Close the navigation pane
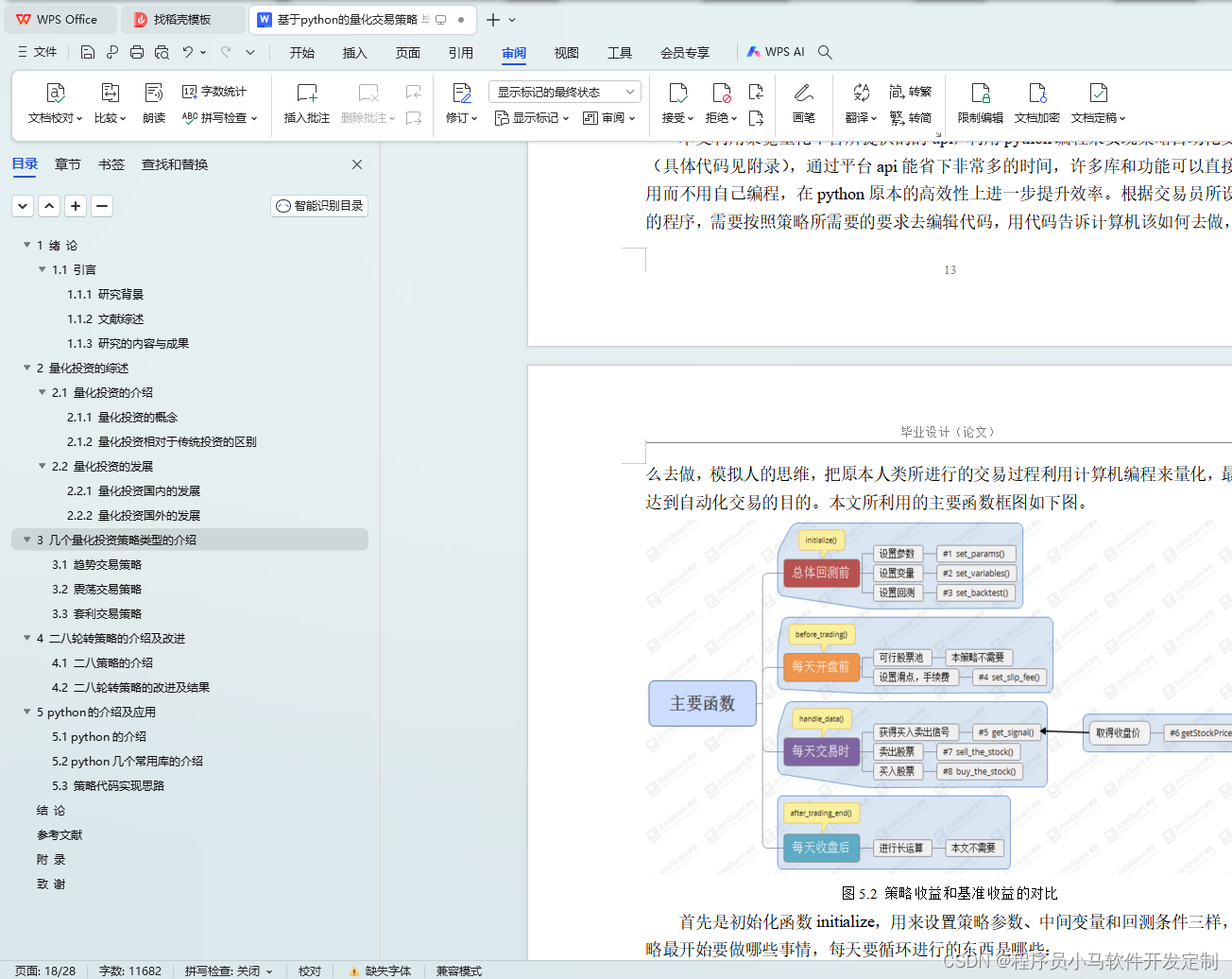 [357, 164]
